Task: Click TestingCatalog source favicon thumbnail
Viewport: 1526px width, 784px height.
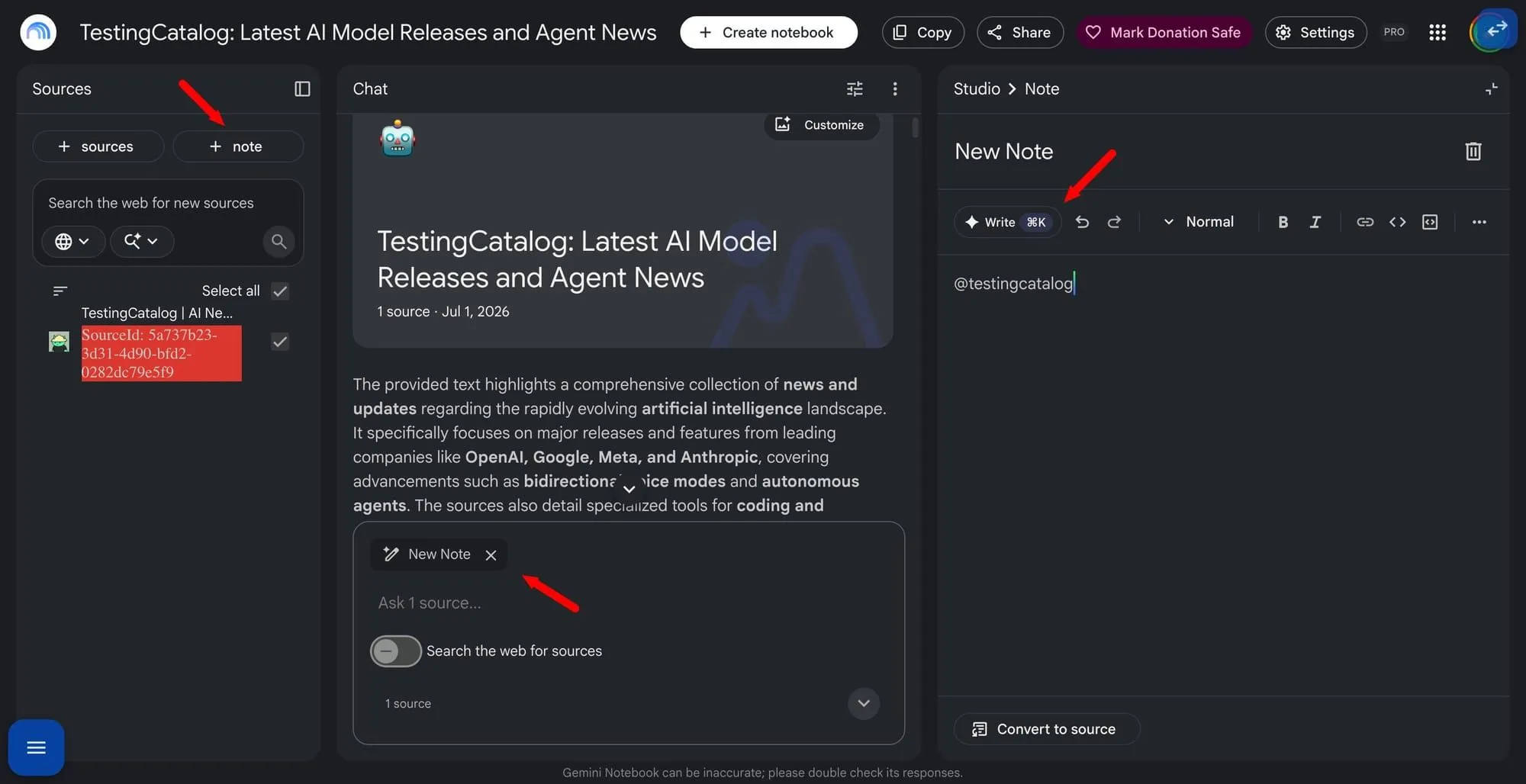Action: 59,342
